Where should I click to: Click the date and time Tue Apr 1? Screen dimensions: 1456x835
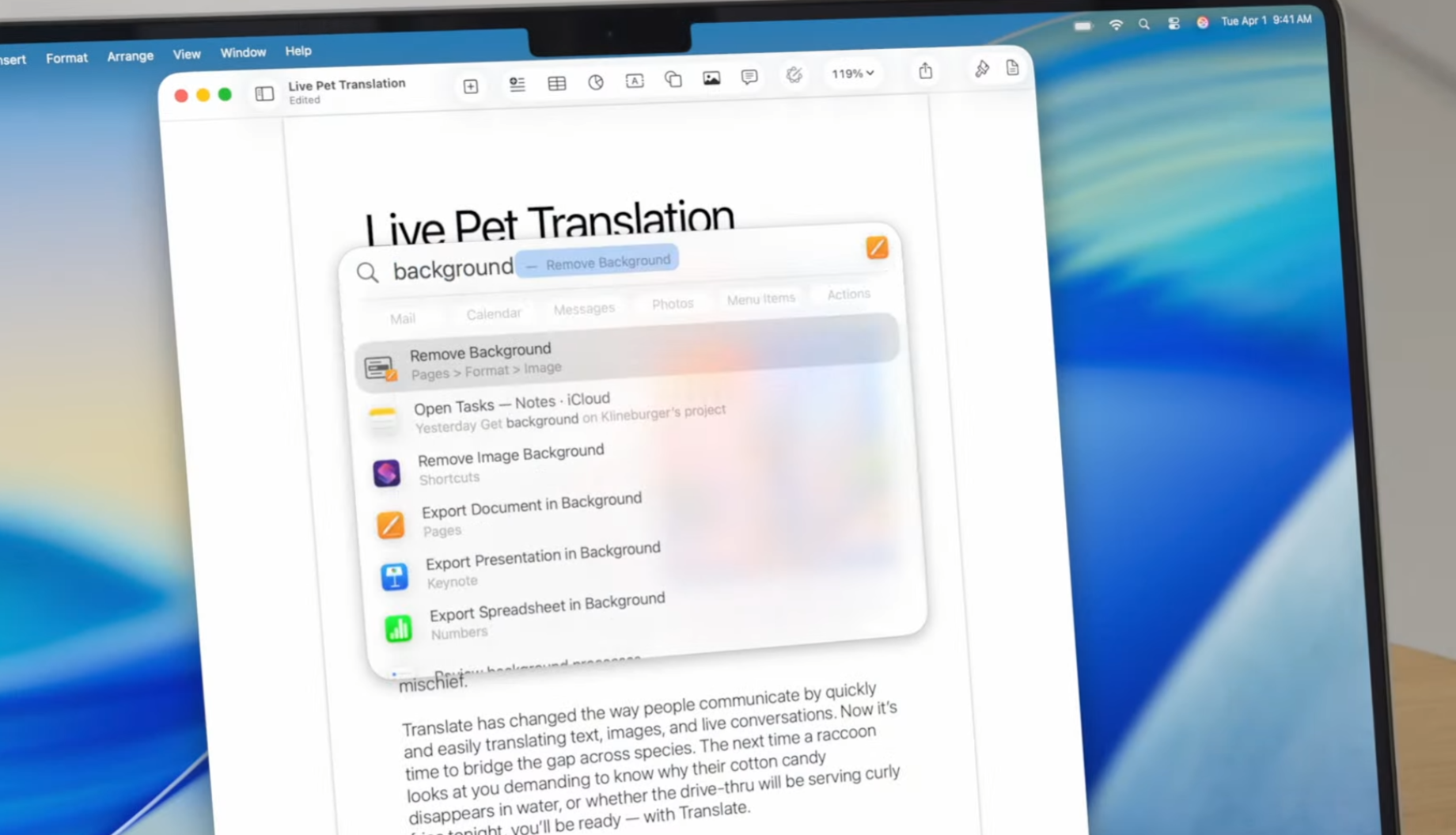(1266, 20)
